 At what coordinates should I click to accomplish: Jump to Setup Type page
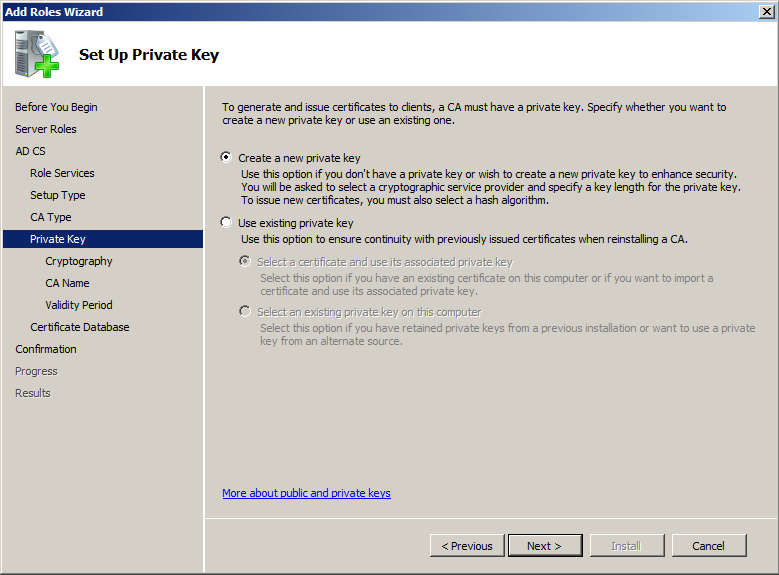pyautogui.click(x=58, y=195)
